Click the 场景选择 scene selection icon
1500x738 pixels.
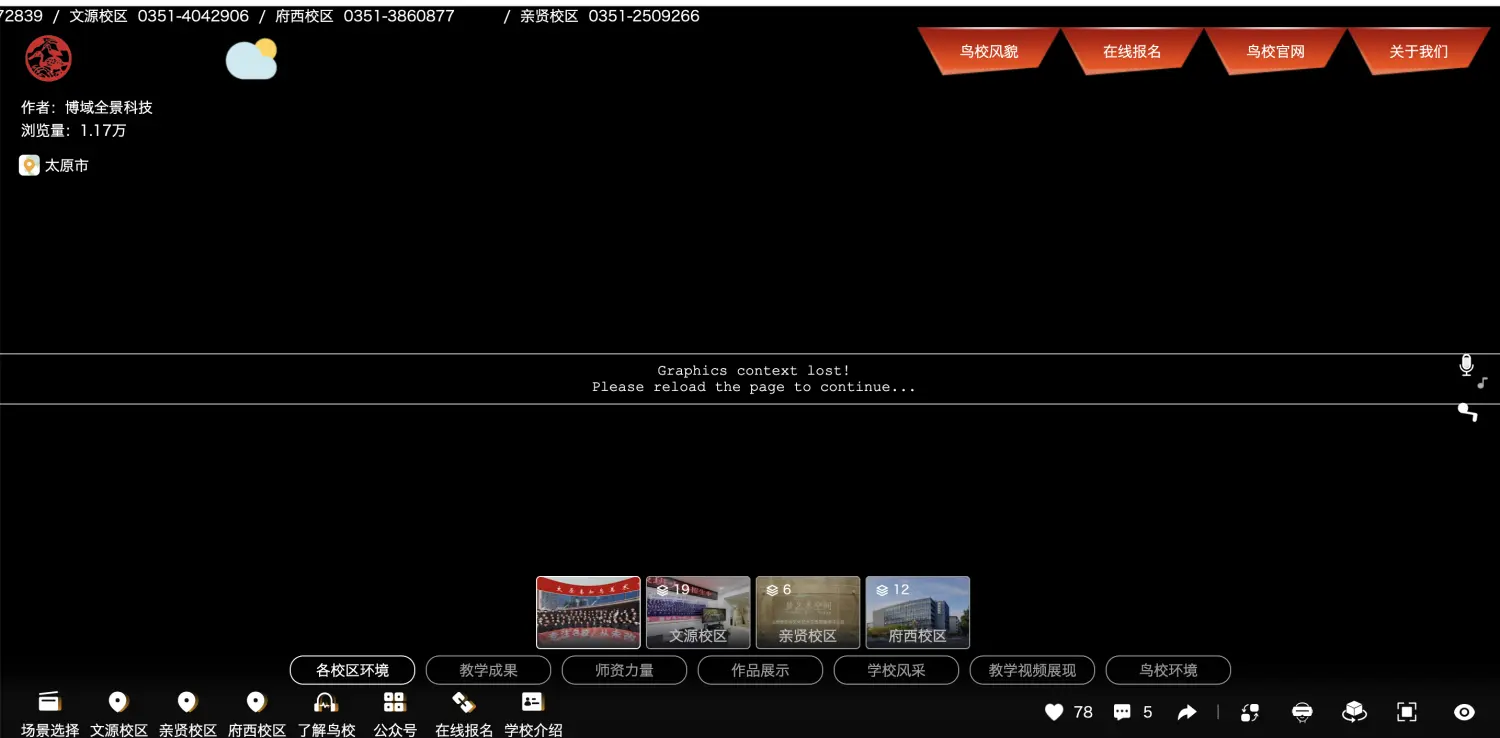(x=49, y=702)
